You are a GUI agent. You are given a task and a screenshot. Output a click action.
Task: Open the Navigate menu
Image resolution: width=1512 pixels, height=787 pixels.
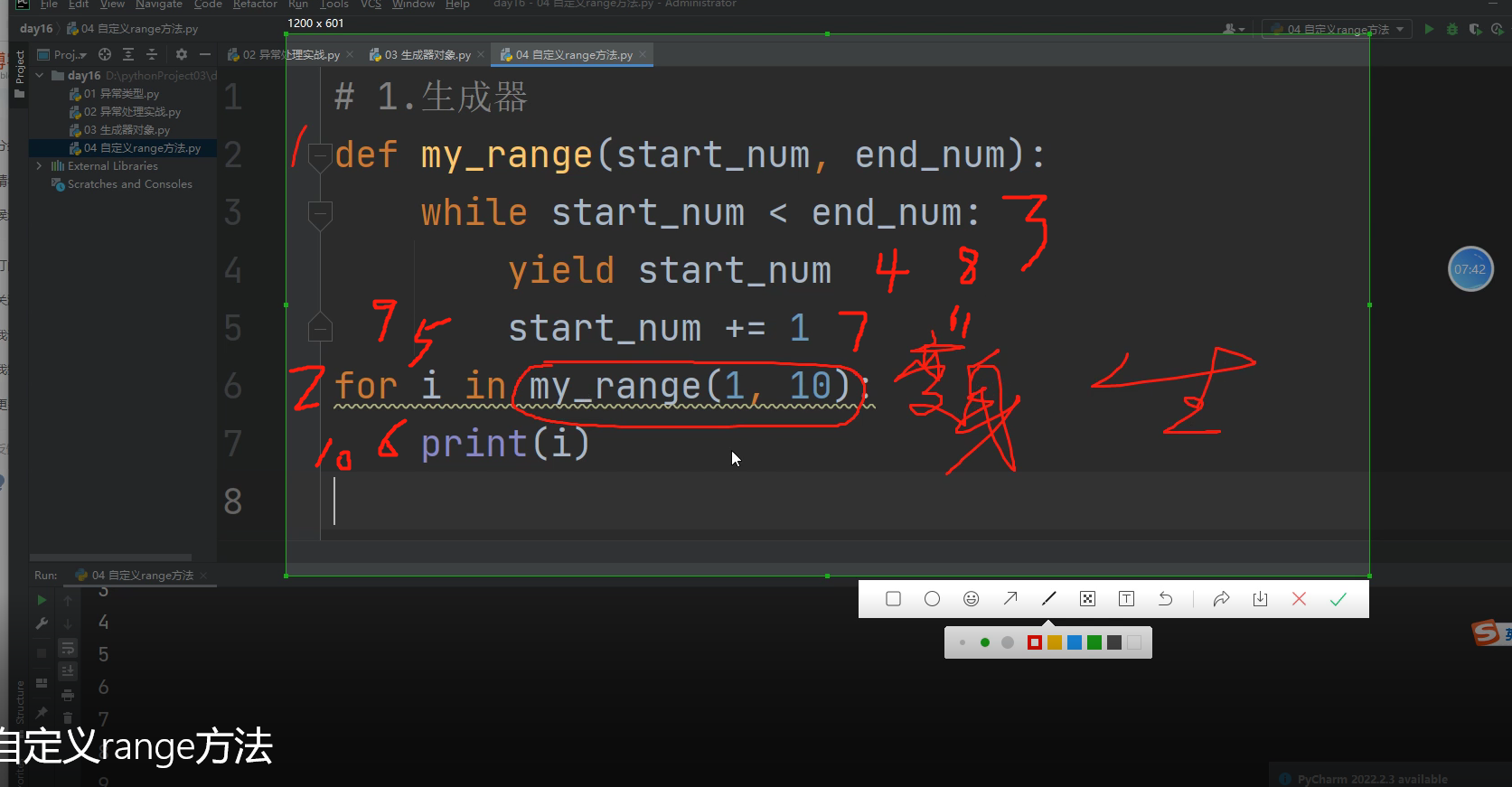[x=159, y=5]
